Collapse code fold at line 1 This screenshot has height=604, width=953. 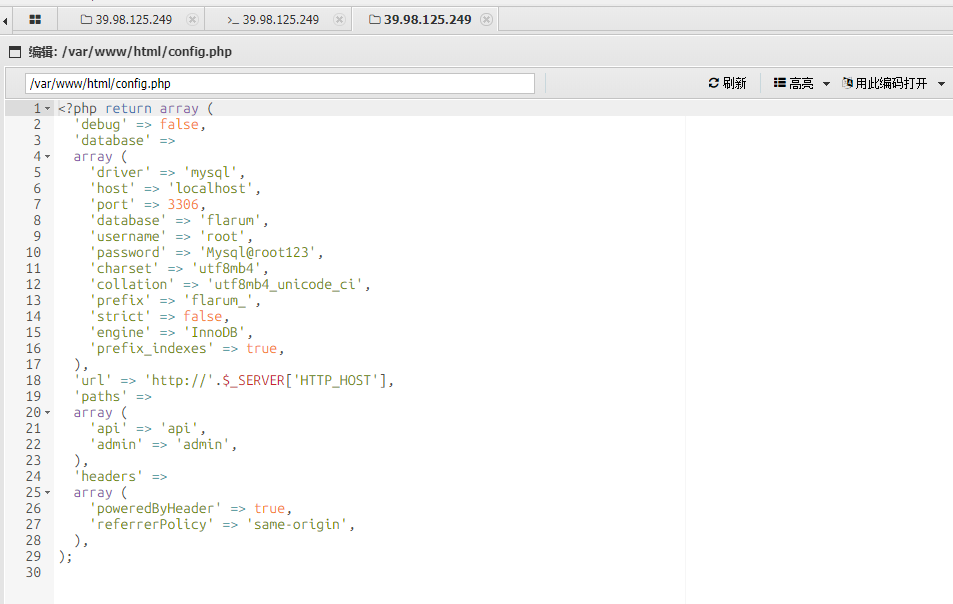coord(47,108)
